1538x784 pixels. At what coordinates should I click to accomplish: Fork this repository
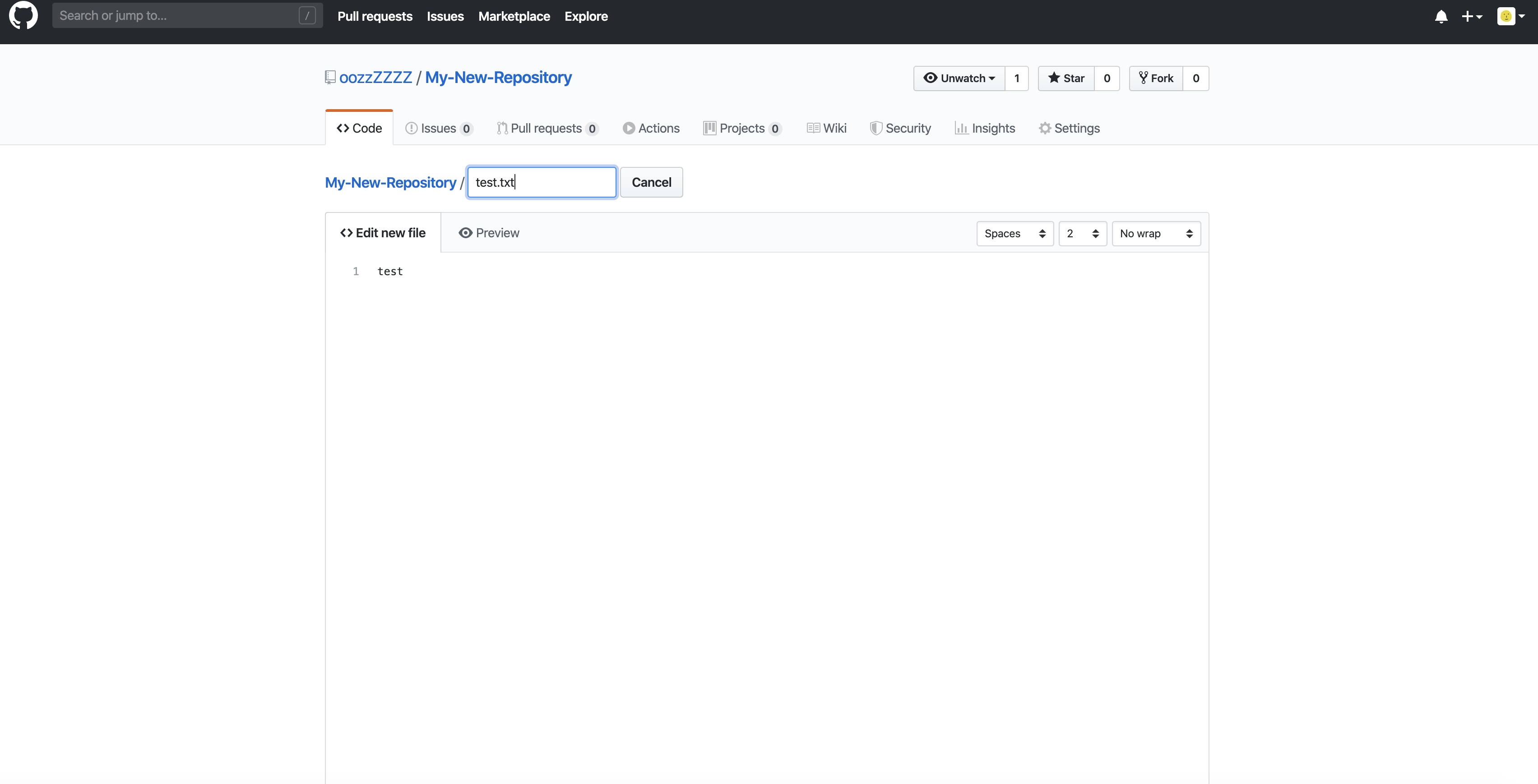coord(1156,78)
